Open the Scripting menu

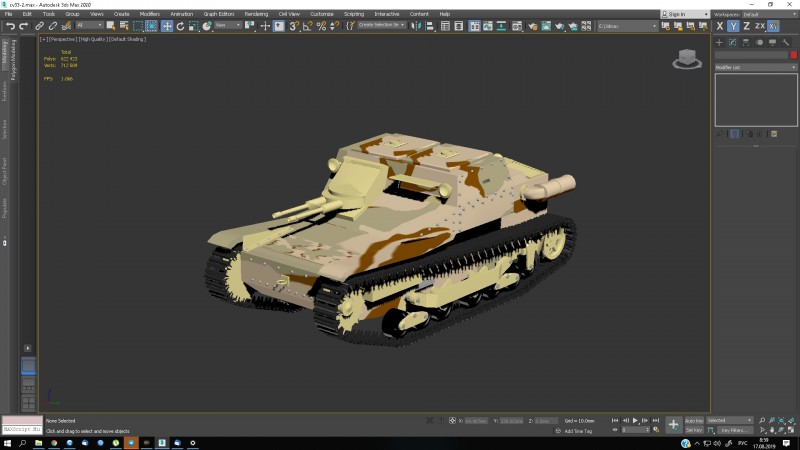(354, 14)
